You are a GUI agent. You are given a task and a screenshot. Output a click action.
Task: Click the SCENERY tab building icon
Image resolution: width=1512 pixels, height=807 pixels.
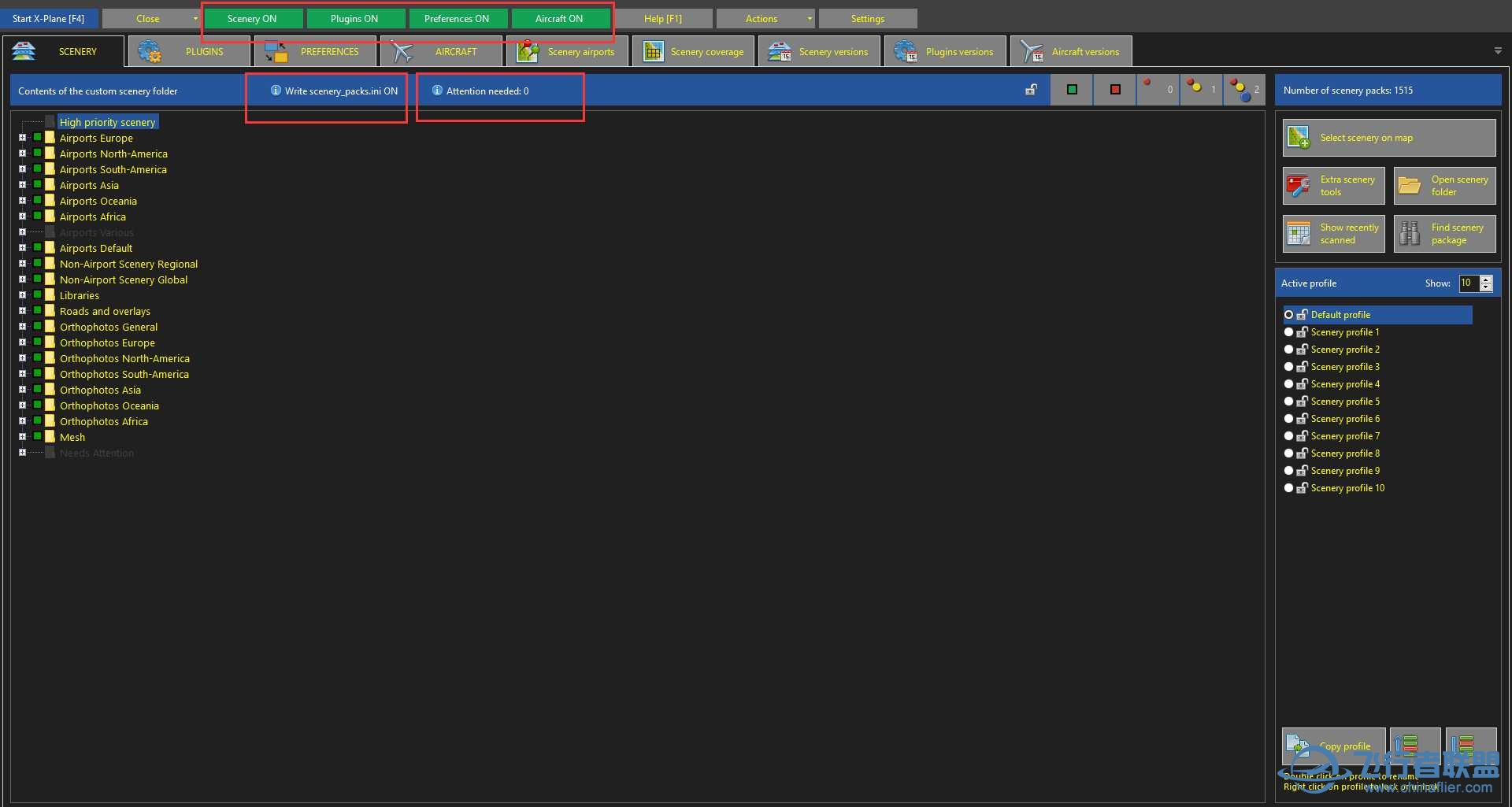[x=24, y=51]
